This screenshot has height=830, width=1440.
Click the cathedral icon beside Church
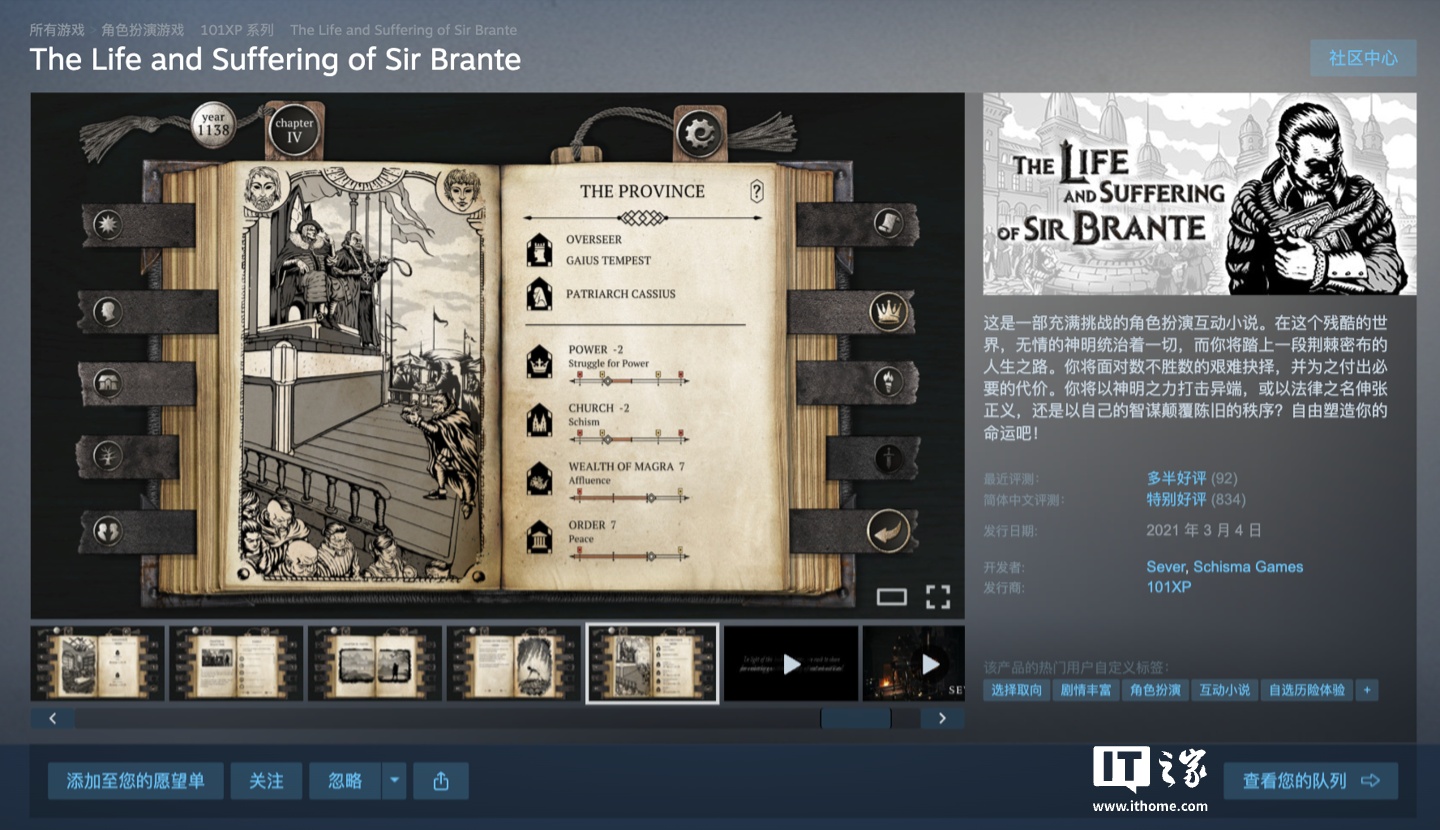coord(540,420)
